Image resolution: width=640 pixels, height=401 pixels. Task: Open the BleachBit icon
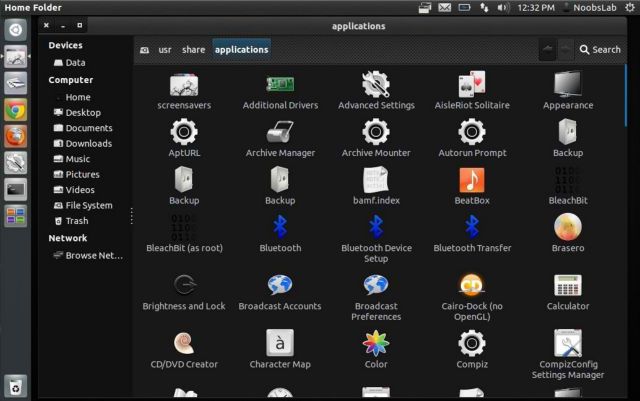[x=568, y=179]
